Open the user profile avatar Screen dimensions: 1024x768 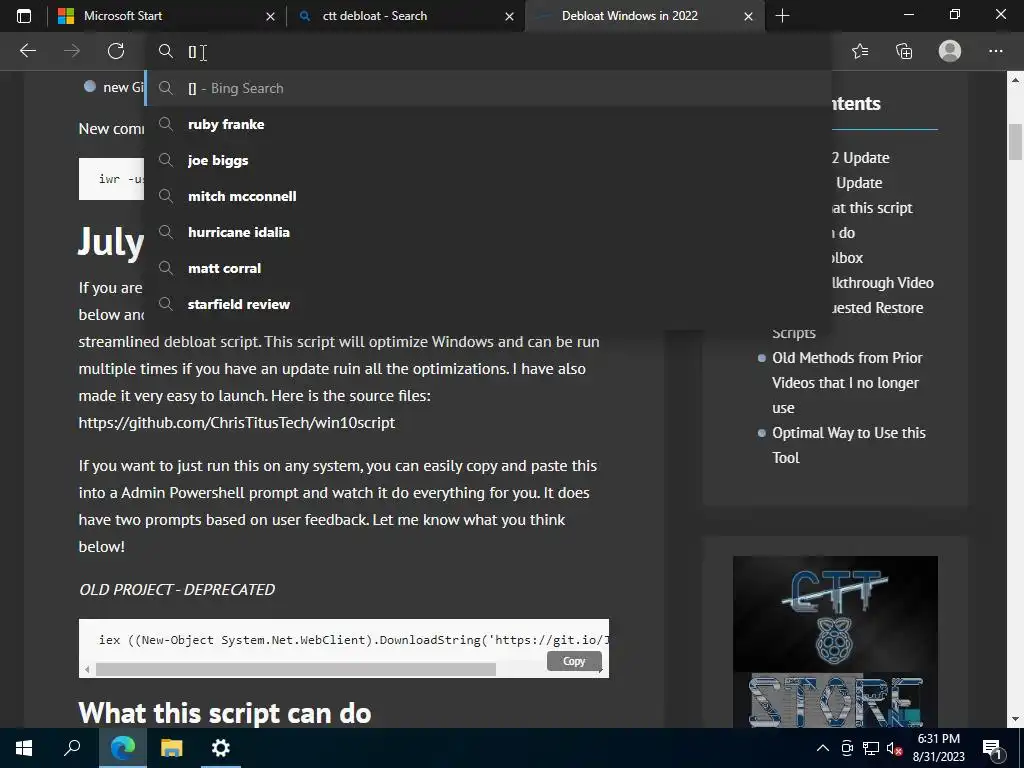coord(950,51)
